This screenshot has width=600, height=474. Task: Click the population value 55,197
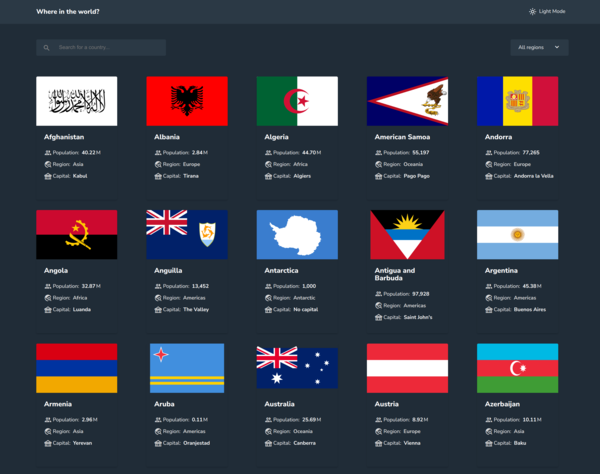pos(421,153)
